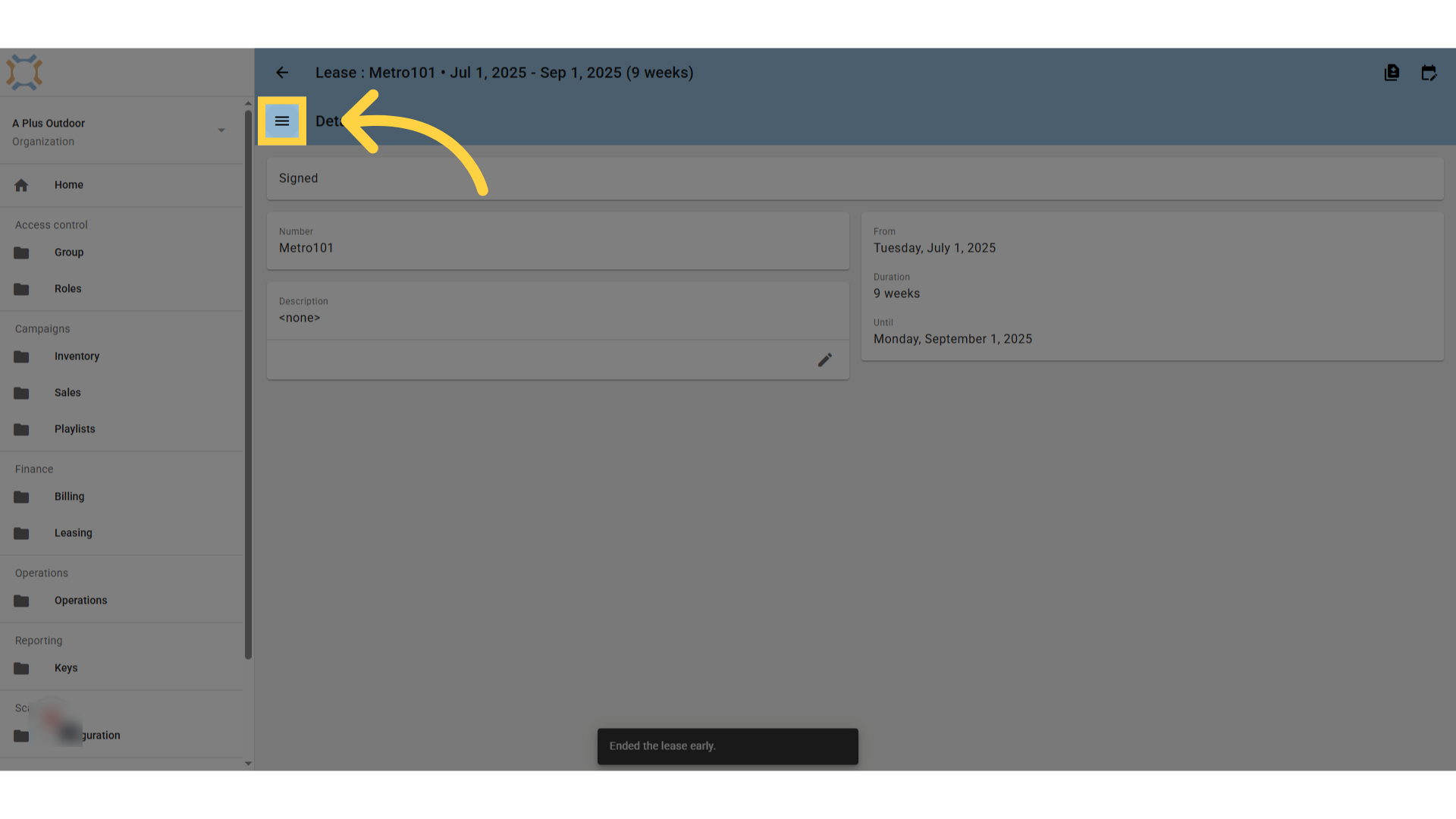Image resolution: width=1456 pixels, height=819 pixels.
Task: Click the Access control section label
Action: (x=52, y=225)
